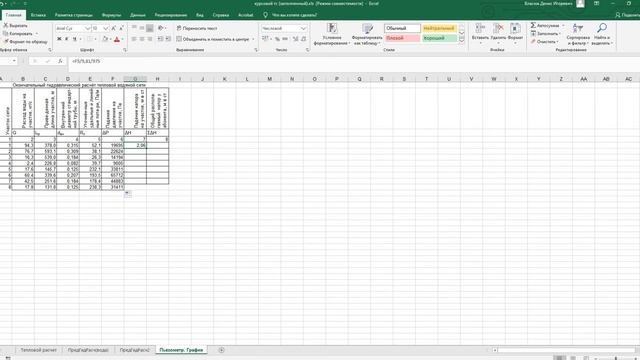Screen dimensions: 640x360
Task: Toggle Переносить текст wrap text
Action: (197, 28)
